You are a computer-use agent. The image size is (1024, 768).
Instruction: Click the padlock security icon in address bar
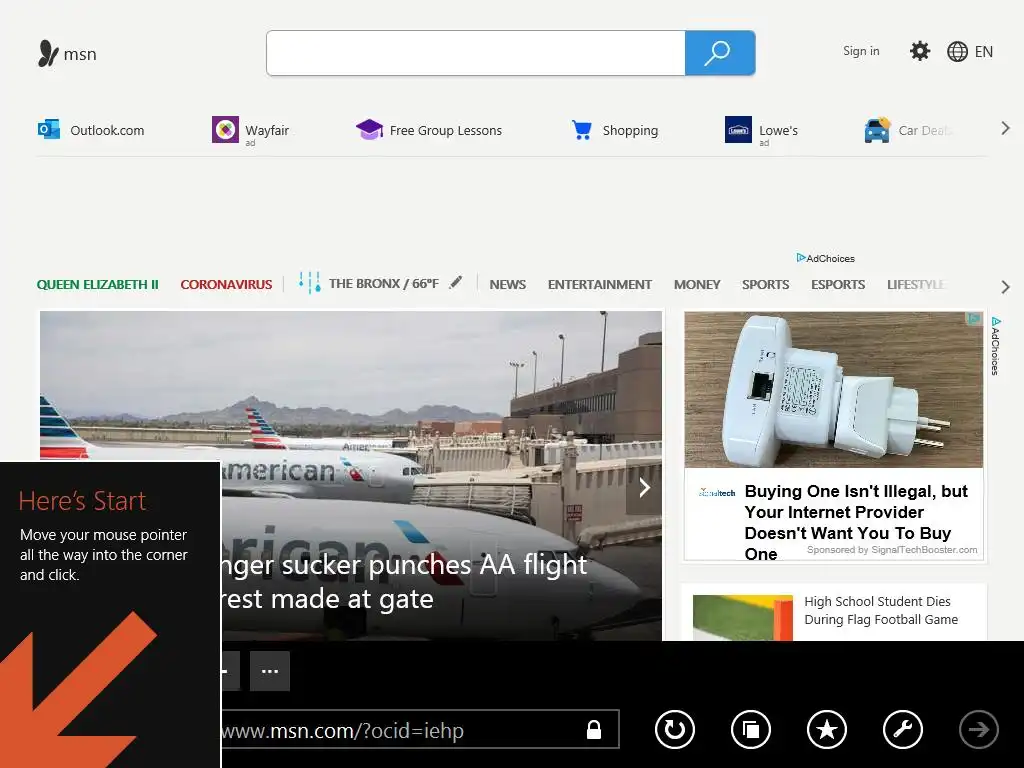(594, 729)
